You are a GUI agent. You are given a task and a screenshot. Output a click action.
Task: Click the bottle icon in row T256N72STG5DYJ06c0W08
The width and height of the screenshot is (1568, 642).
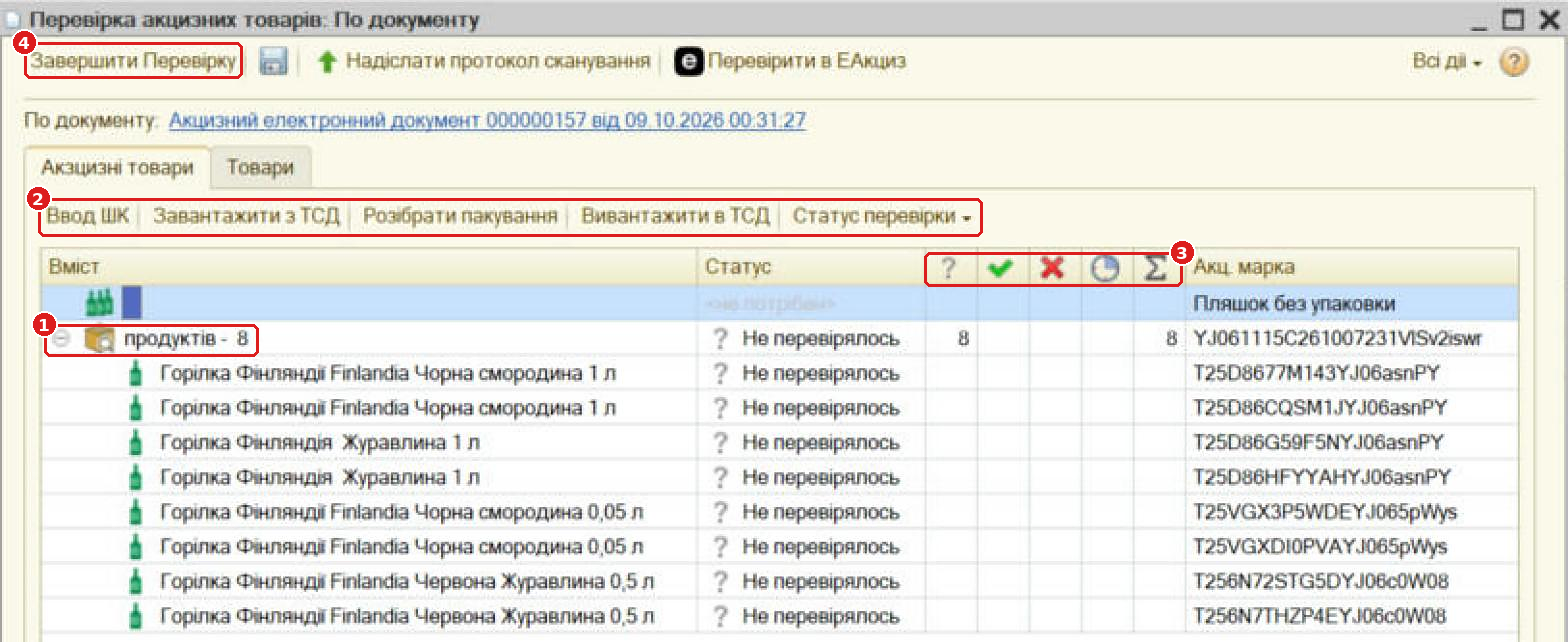pos(137,581)
